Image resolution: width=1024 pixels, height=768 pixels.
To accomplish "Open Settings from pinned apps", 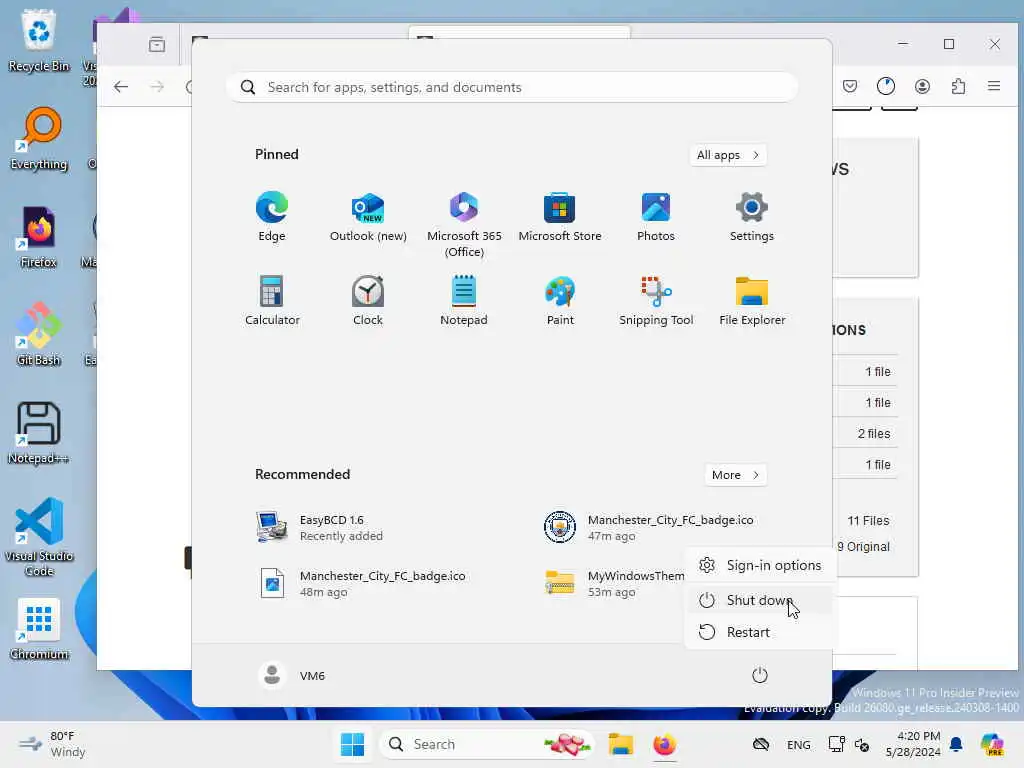I will (752, 217).
